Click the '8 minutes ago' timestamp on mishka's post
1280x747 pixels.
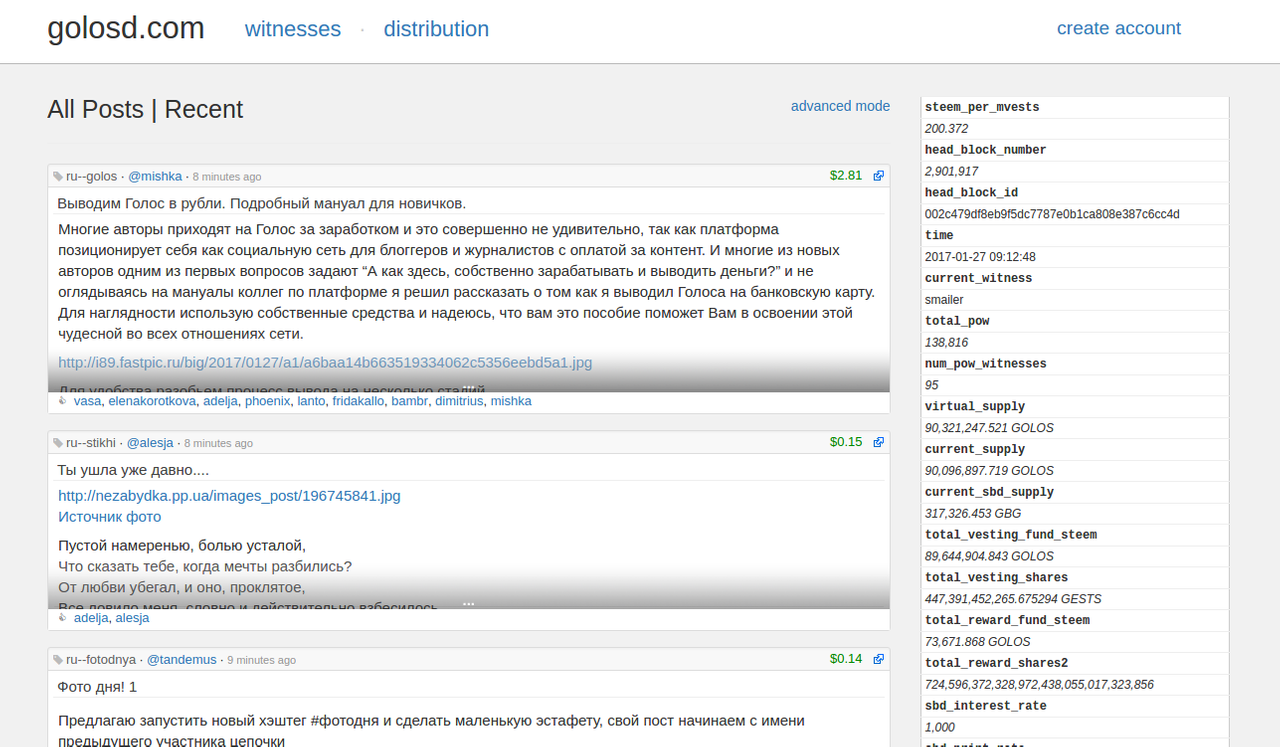(227, 177)
